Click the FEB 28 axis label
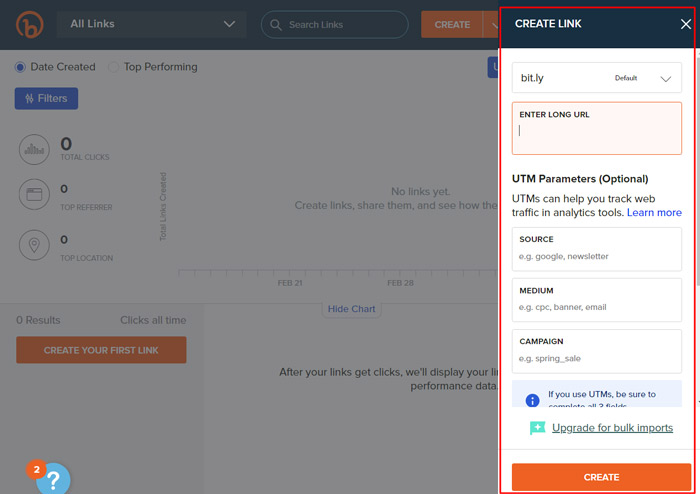The height and width of the screenshot is (494, 700). click(400, 283)
